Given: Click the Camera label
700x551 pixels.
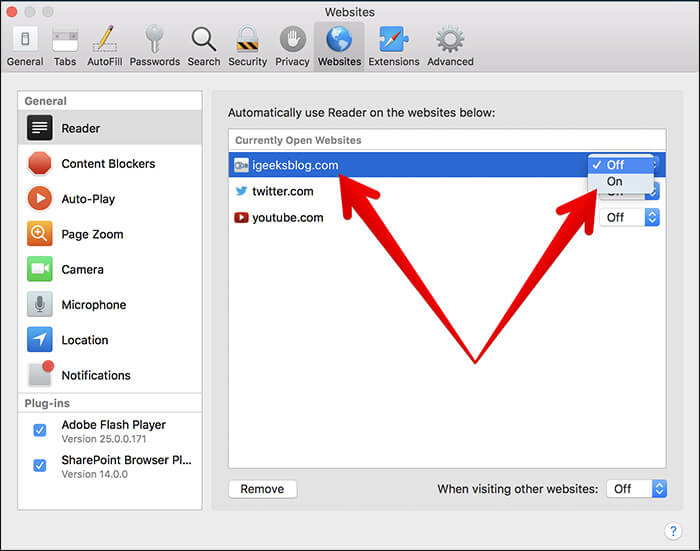Looking at the screenshot, I should pyautogui.click(x=83, y=269).
